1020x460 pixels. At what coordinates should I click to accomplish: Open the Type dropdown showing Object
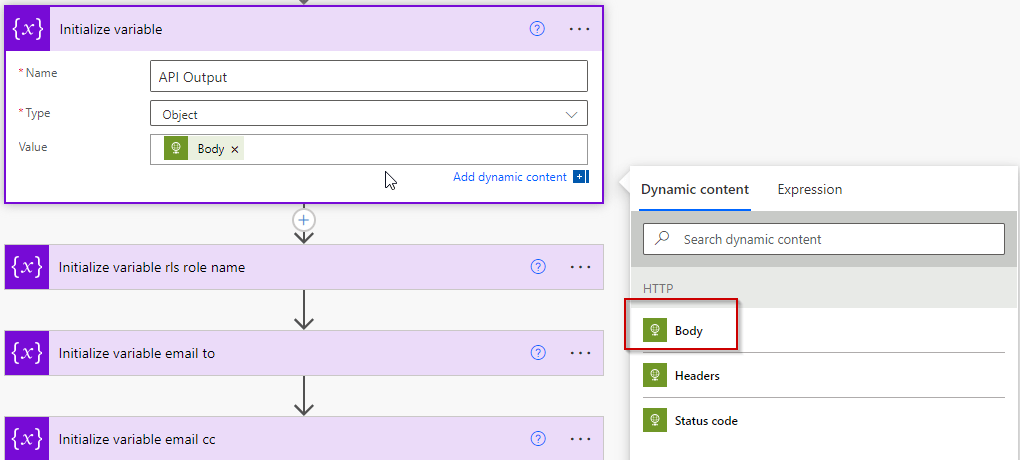click(x=368, y=114)
